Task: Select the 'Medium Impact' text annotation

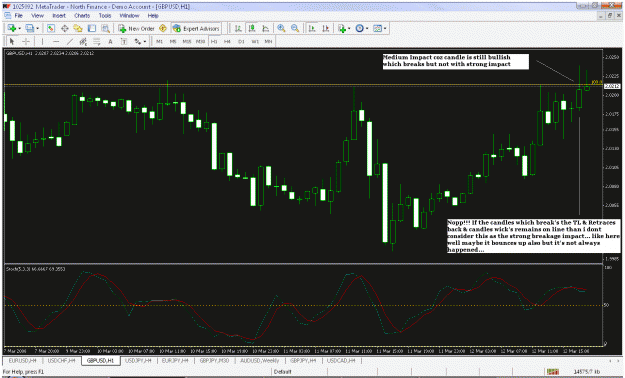Action: click(456, 61)
